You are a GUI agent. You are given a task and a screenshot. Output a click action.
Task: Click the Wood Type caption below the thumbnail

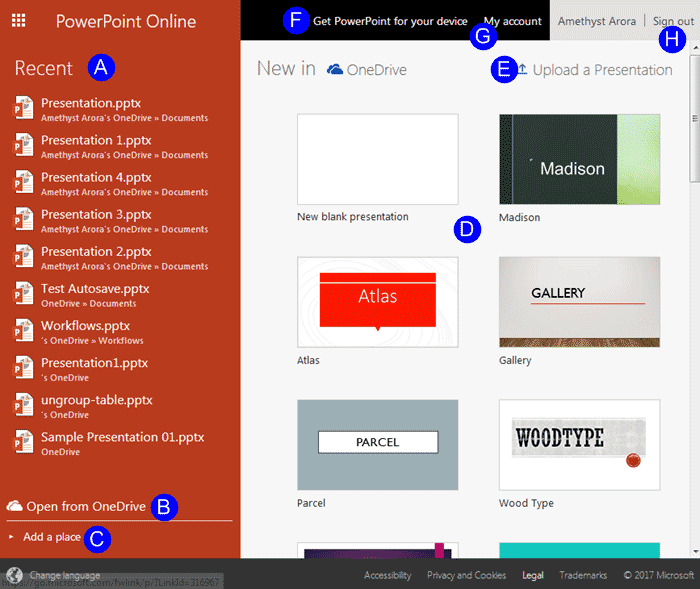coord(526,503)
